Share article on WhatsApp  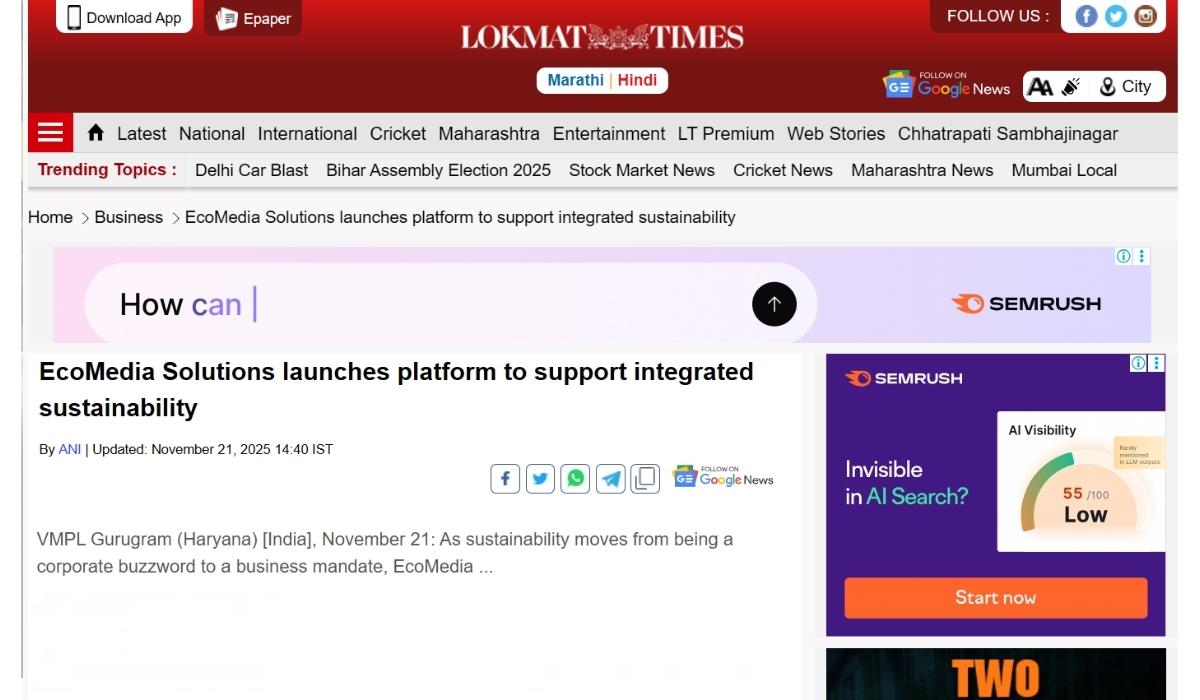[x=575, y=479]
